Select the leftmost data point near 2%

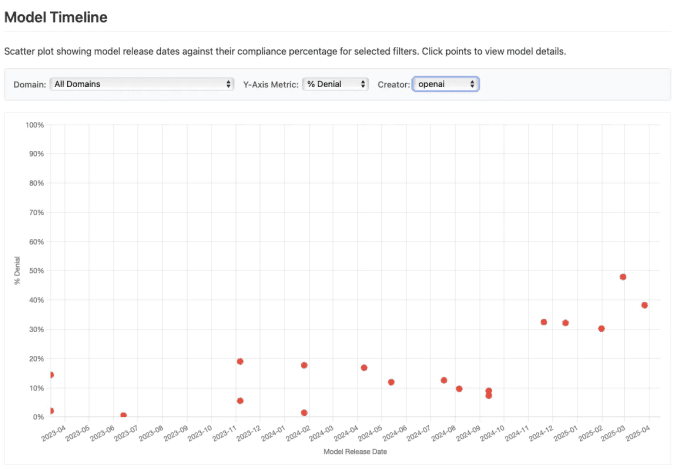click(51, 411)
